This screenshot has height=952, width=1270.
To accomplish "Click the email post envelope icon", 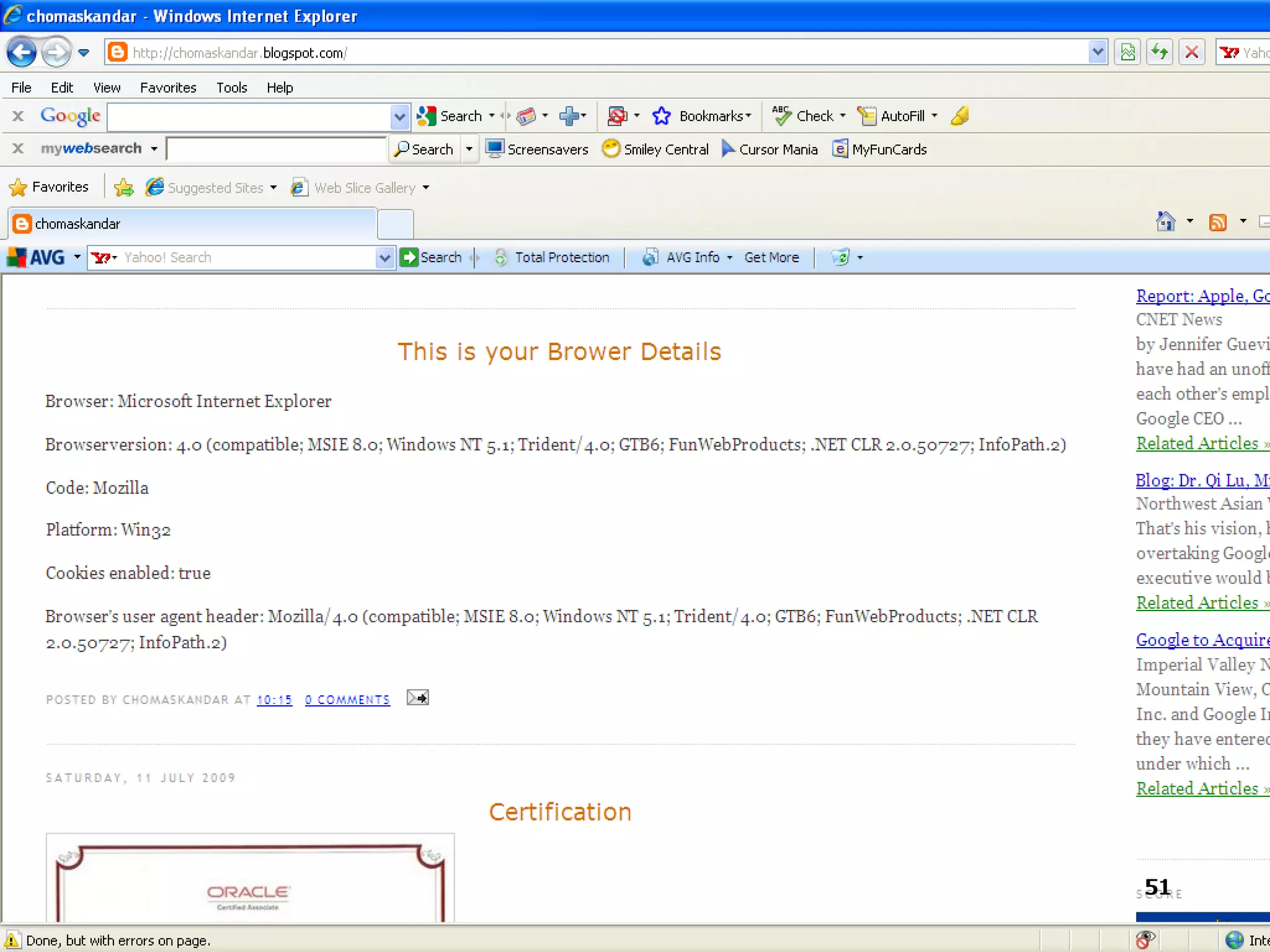I will click(417, 698).
